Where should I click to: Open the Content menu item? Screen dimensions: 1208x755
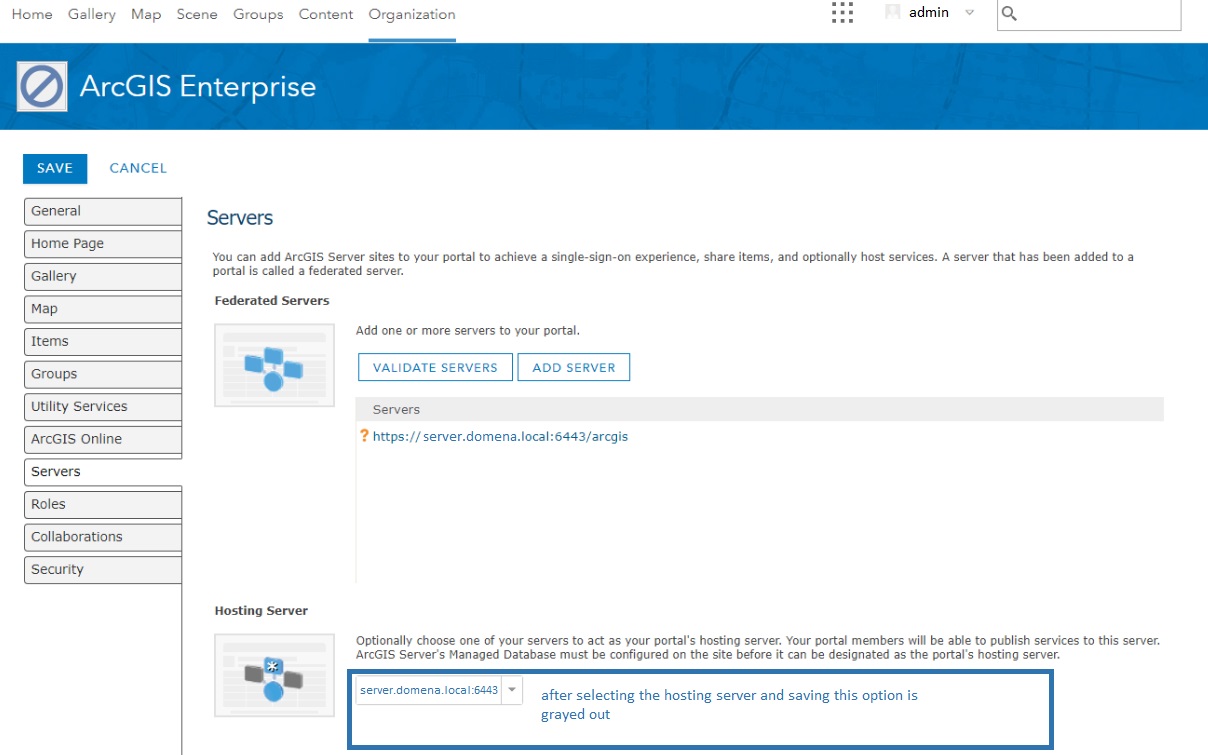pyautogui.click(x=326, y=14)
